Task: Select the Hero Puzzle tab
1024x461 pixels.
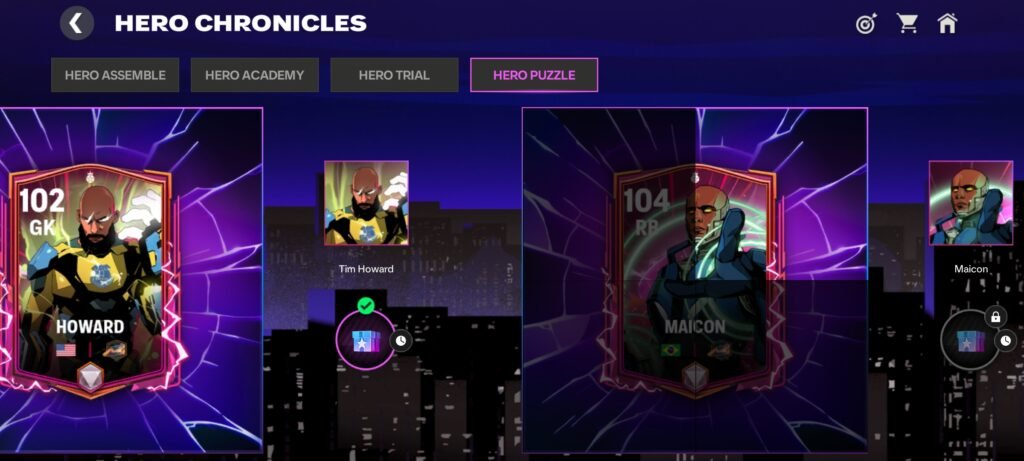Action: pyautogui.click(x=534, y=75)
